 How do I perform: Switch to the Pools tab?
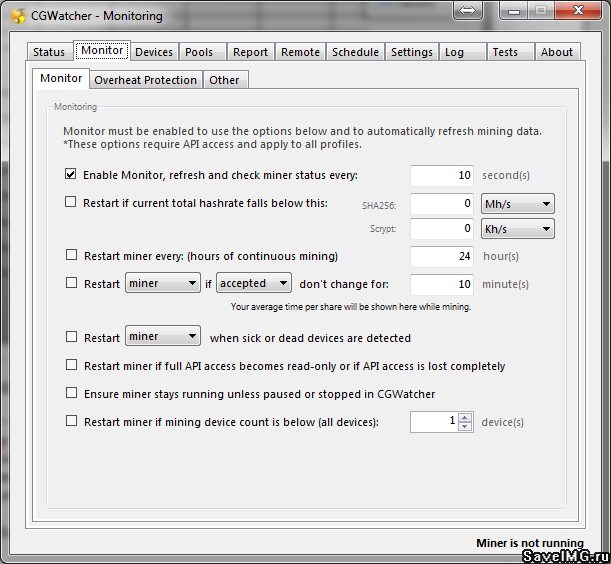click(x=199, y=52)
